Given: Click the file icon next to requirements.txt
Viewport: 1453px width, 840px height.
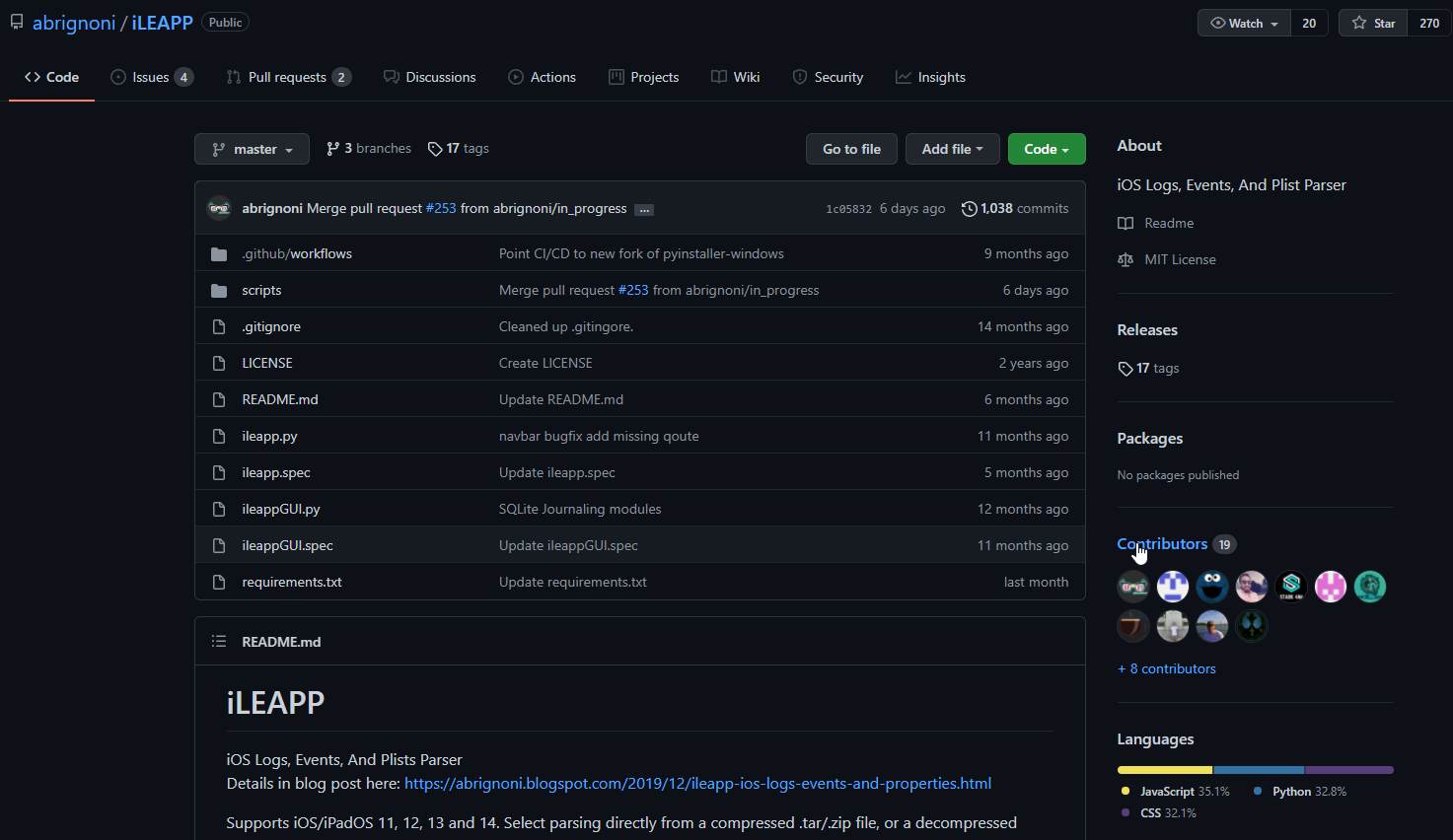Looking at the screenshot, I should click(219, 583).
